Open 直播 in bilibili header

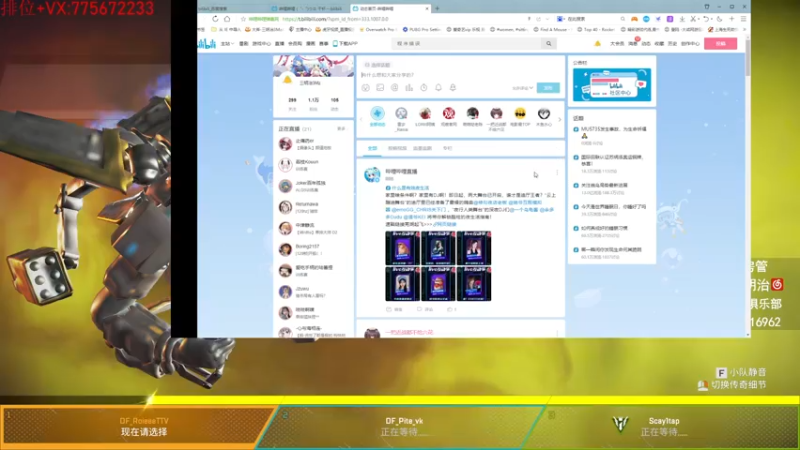(x=280, y=44)
